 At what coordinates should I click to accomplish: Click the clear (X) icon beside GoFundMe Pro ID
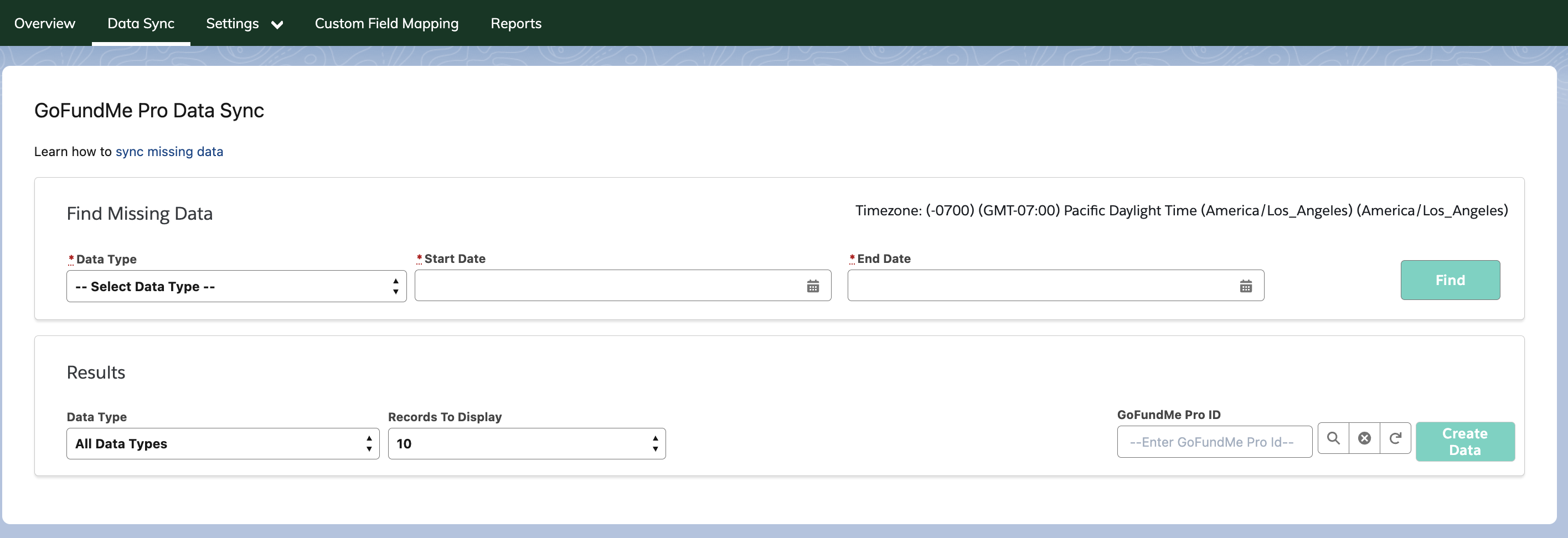pos(1364,438)
